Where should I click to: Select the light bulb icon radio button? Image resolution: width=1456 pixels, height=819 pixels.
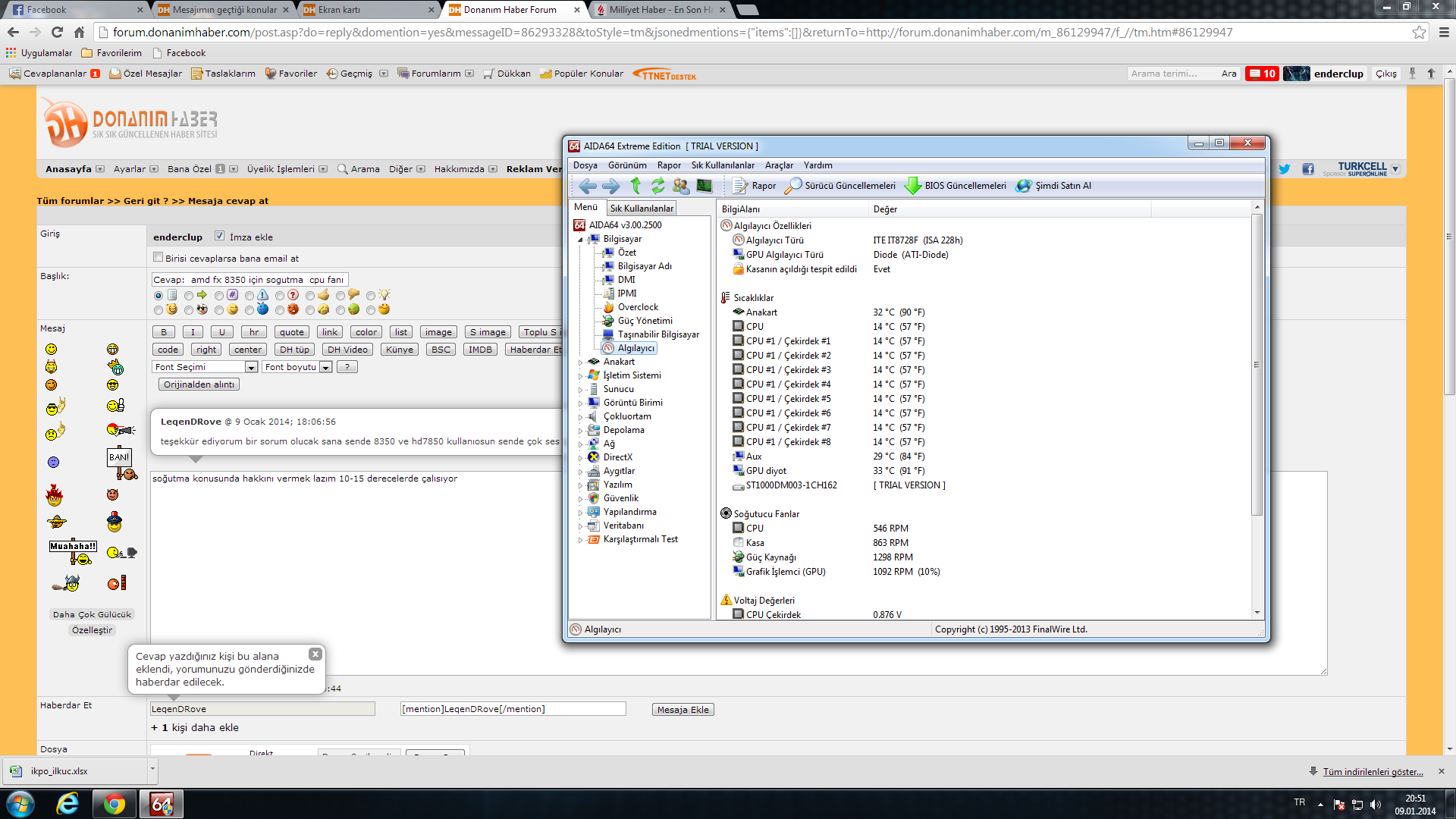(x=370, y=296)
